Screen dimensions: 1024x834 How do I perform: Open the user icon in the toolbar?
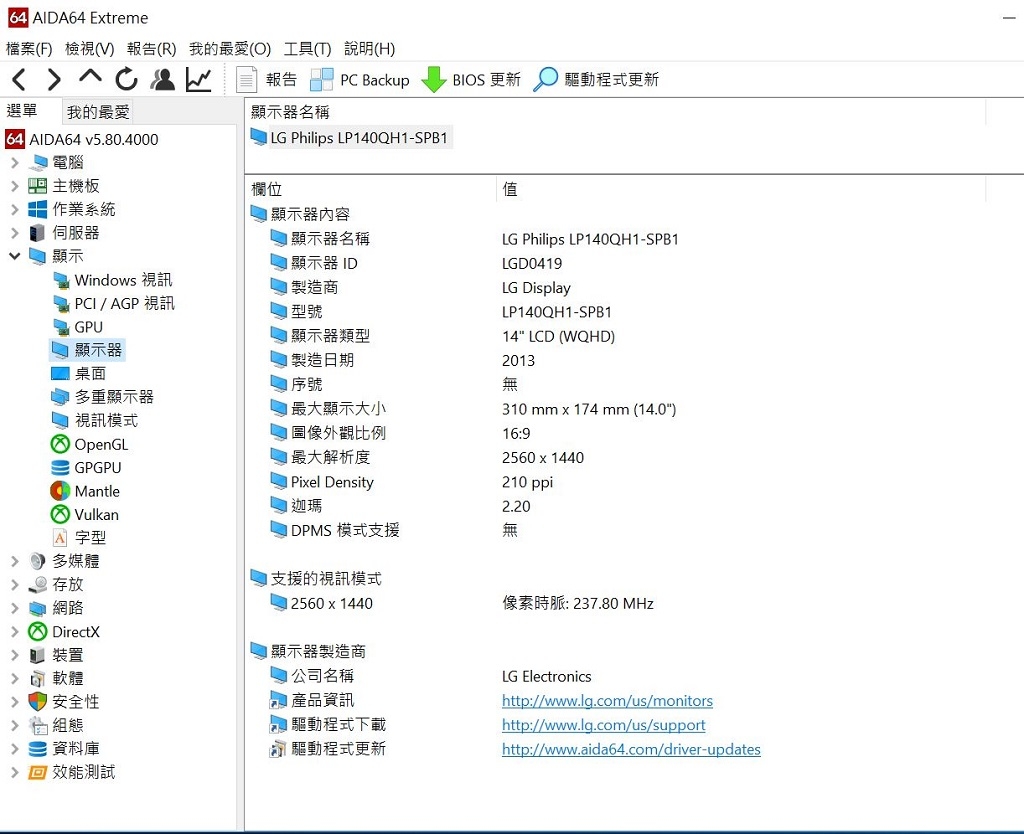pos(163,80)
